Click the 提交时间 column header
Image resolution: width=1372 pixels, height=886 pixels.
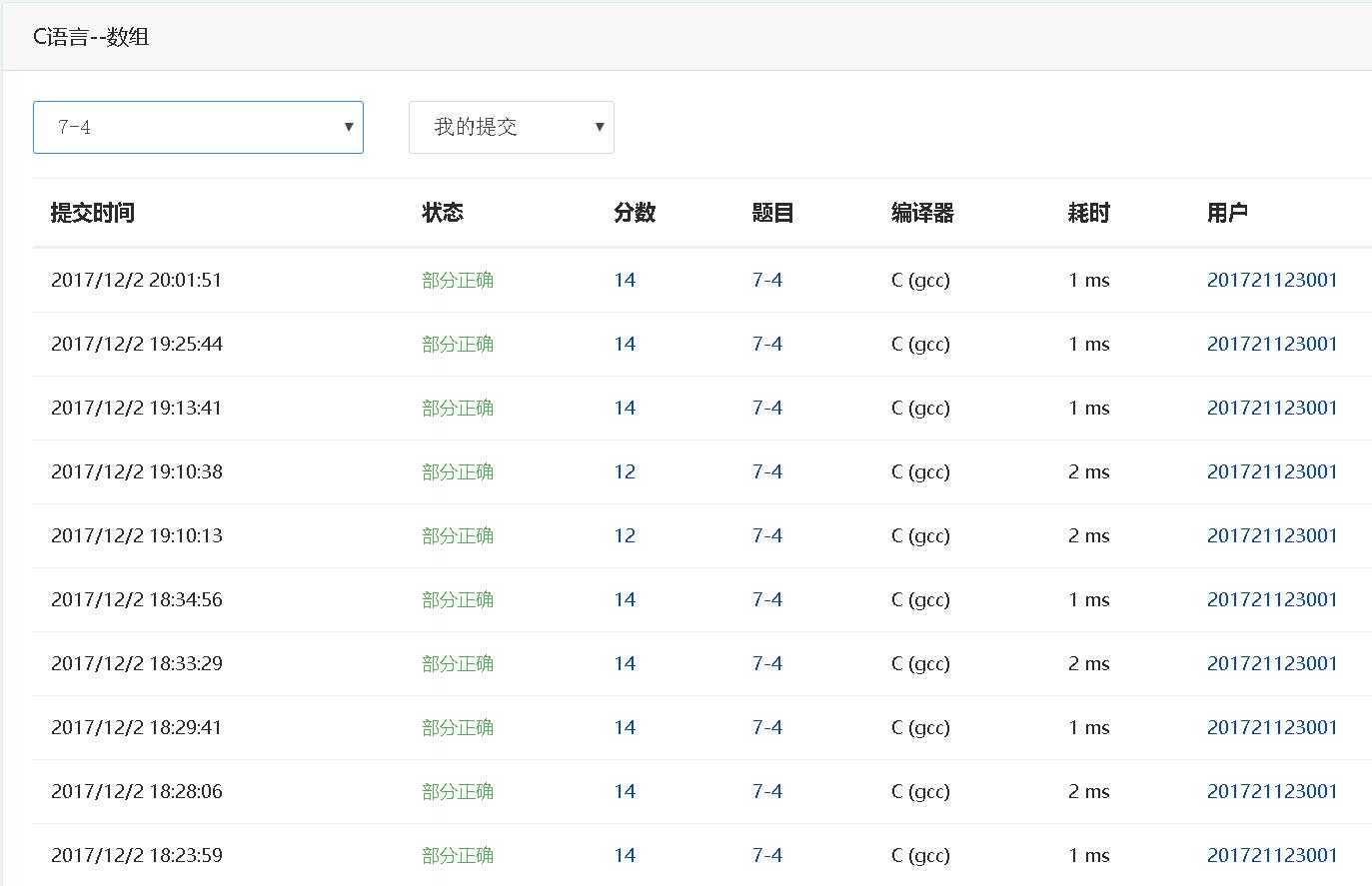[93, 213]
